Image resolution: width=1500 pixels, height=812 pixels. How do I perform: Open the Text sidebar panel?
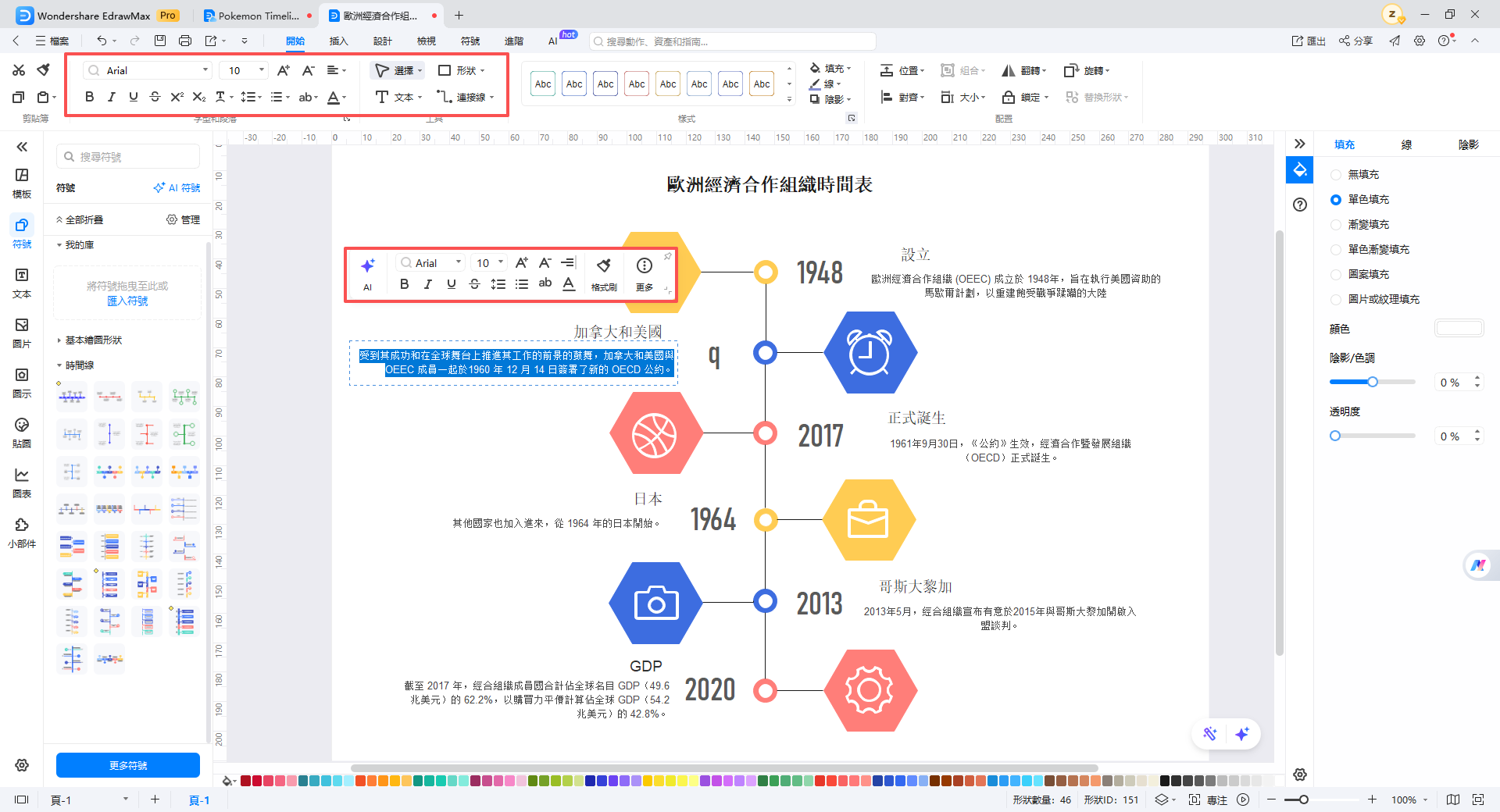pos(22,283)
